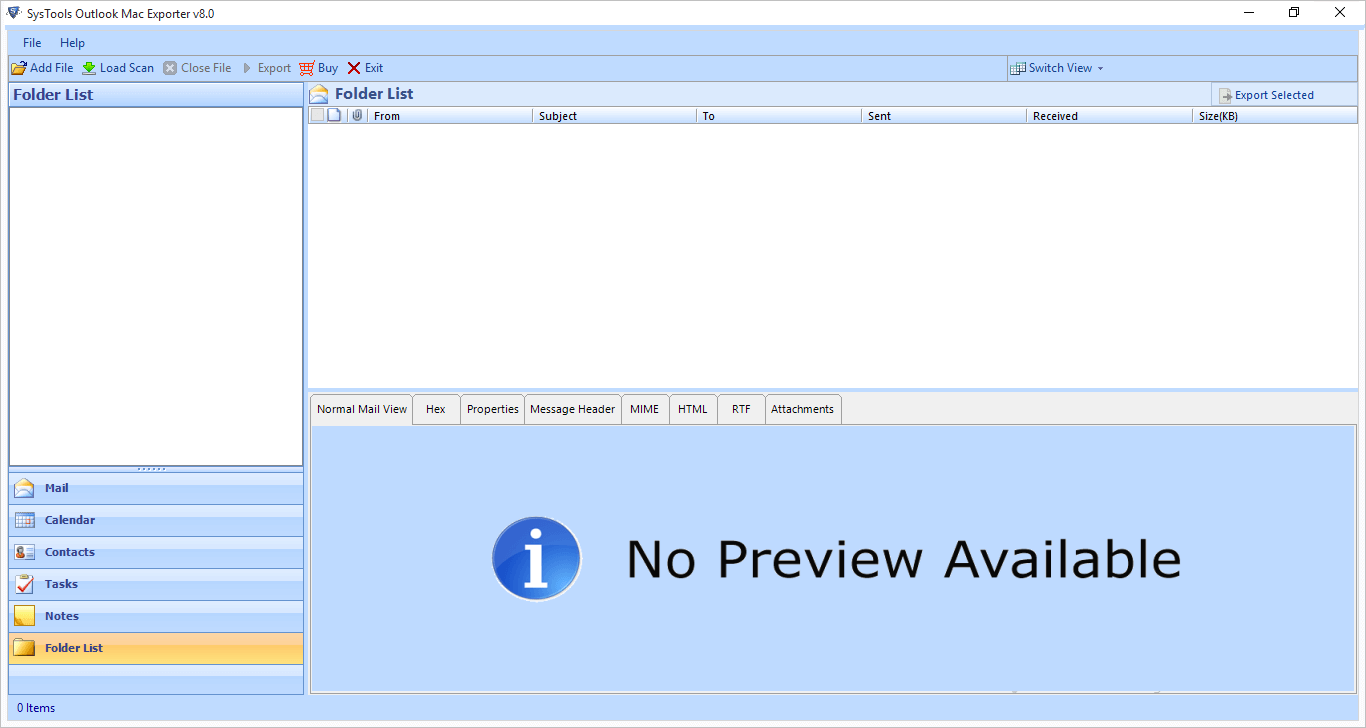The height and width of the screenshot is (728, 1366).
Task: Switch to the Hex tab
Action: tap(436, 409)
